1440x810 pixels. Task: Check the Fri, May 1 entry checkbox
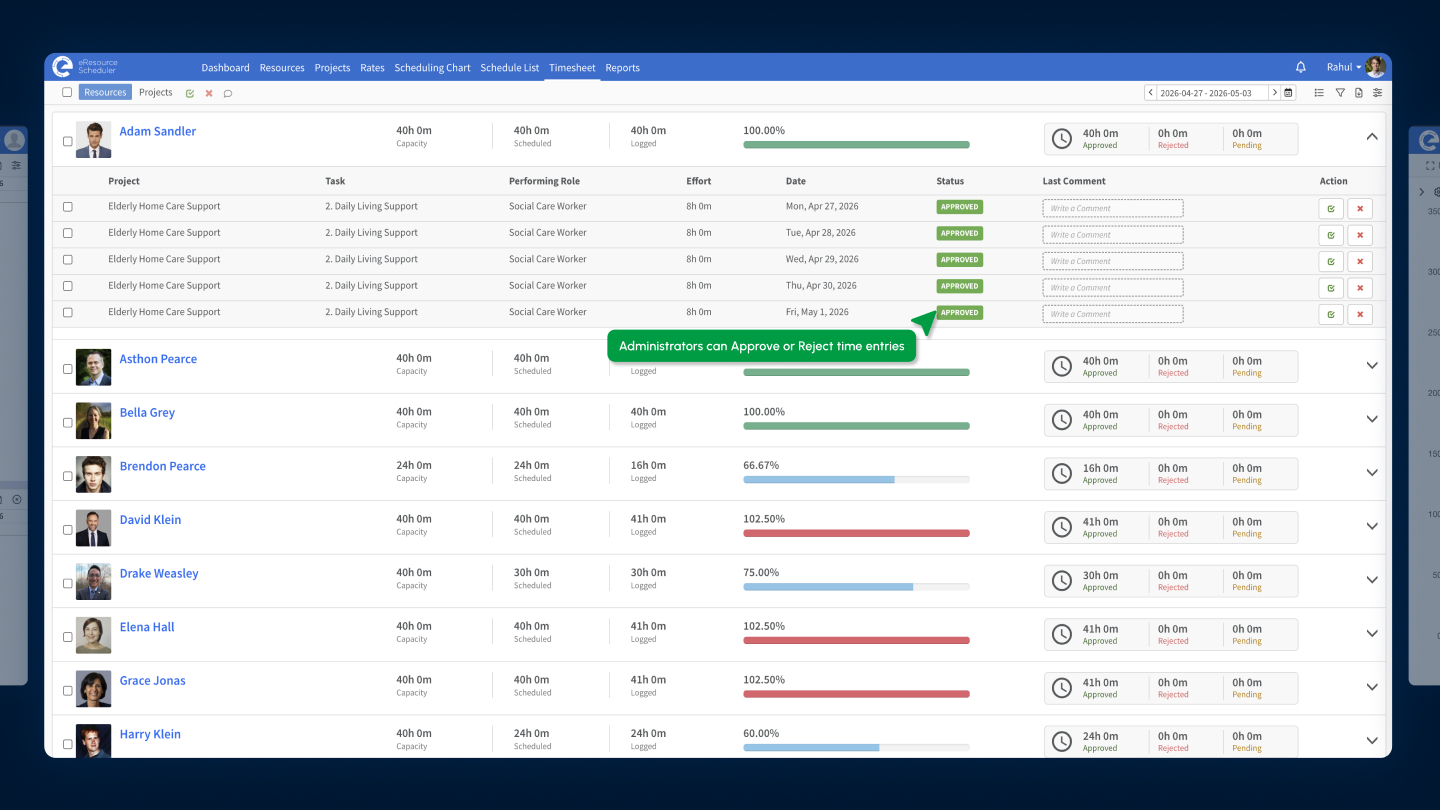68,312
